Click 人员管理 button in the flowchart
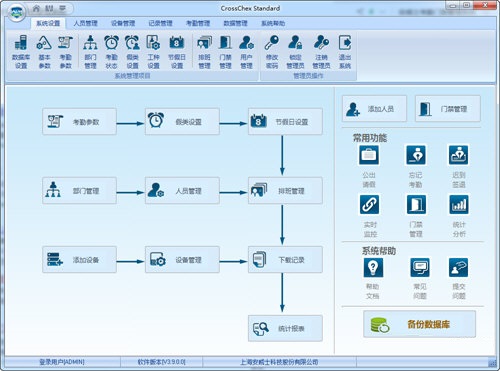500x371 pixels. coord(182,191)
